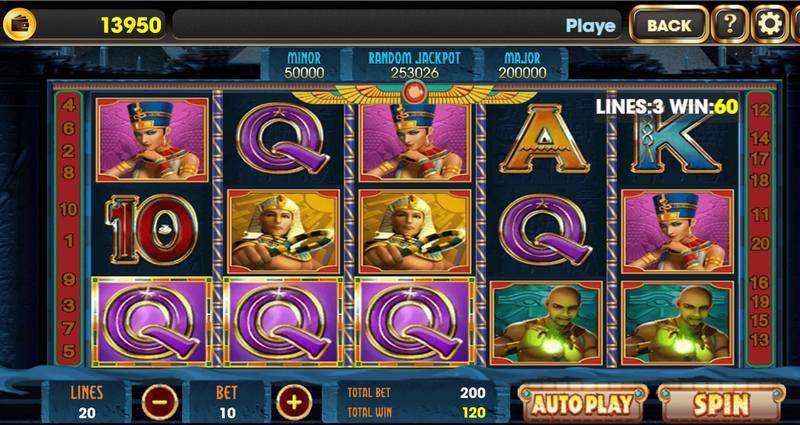The width and height of the screenshot is (800, 425).
Task: Open the settings gear icon
Action: click(x=770, y=24)
